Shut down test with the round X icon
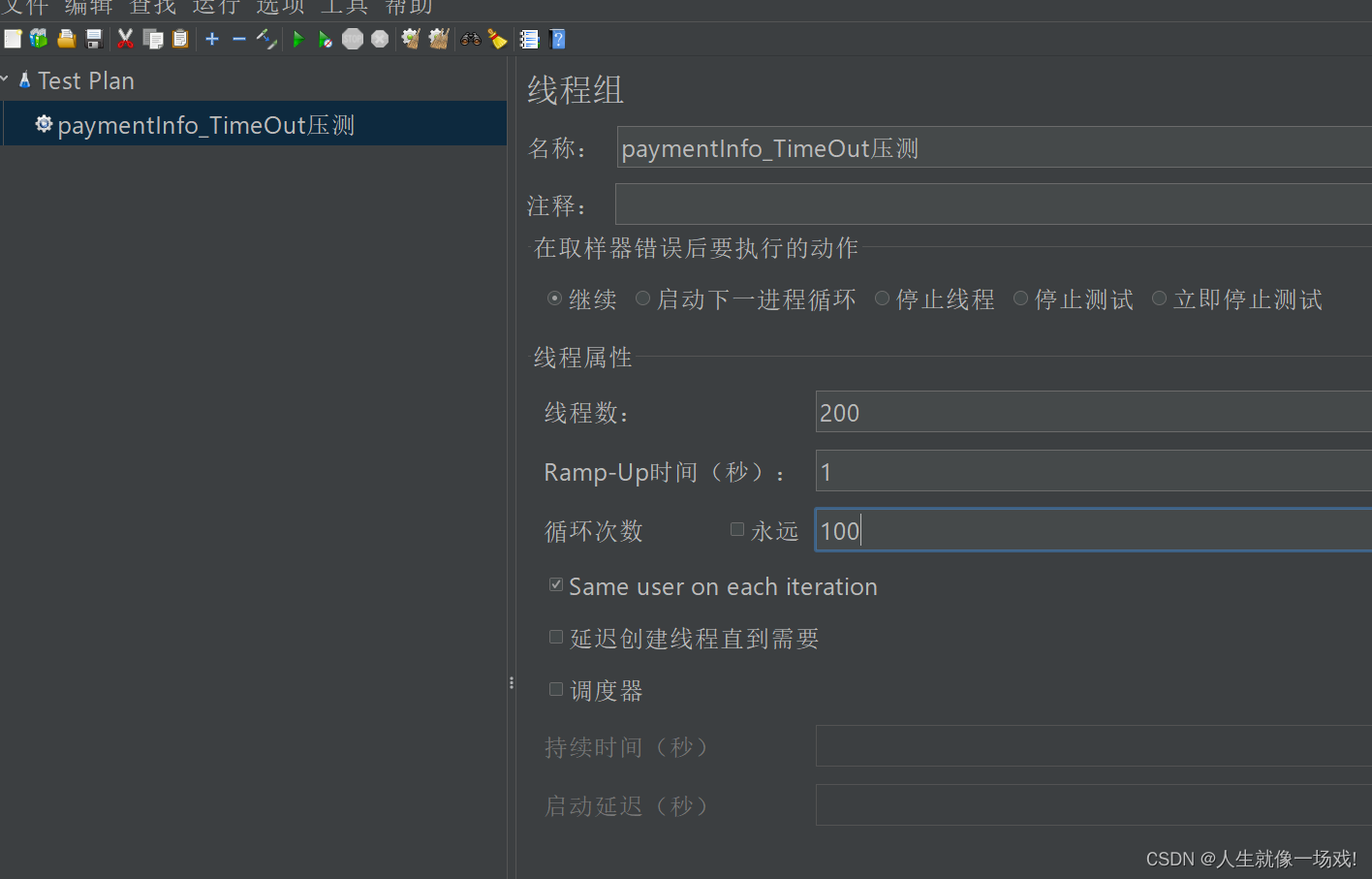This screenshot has width=1372, height=879. pos(380,39)
